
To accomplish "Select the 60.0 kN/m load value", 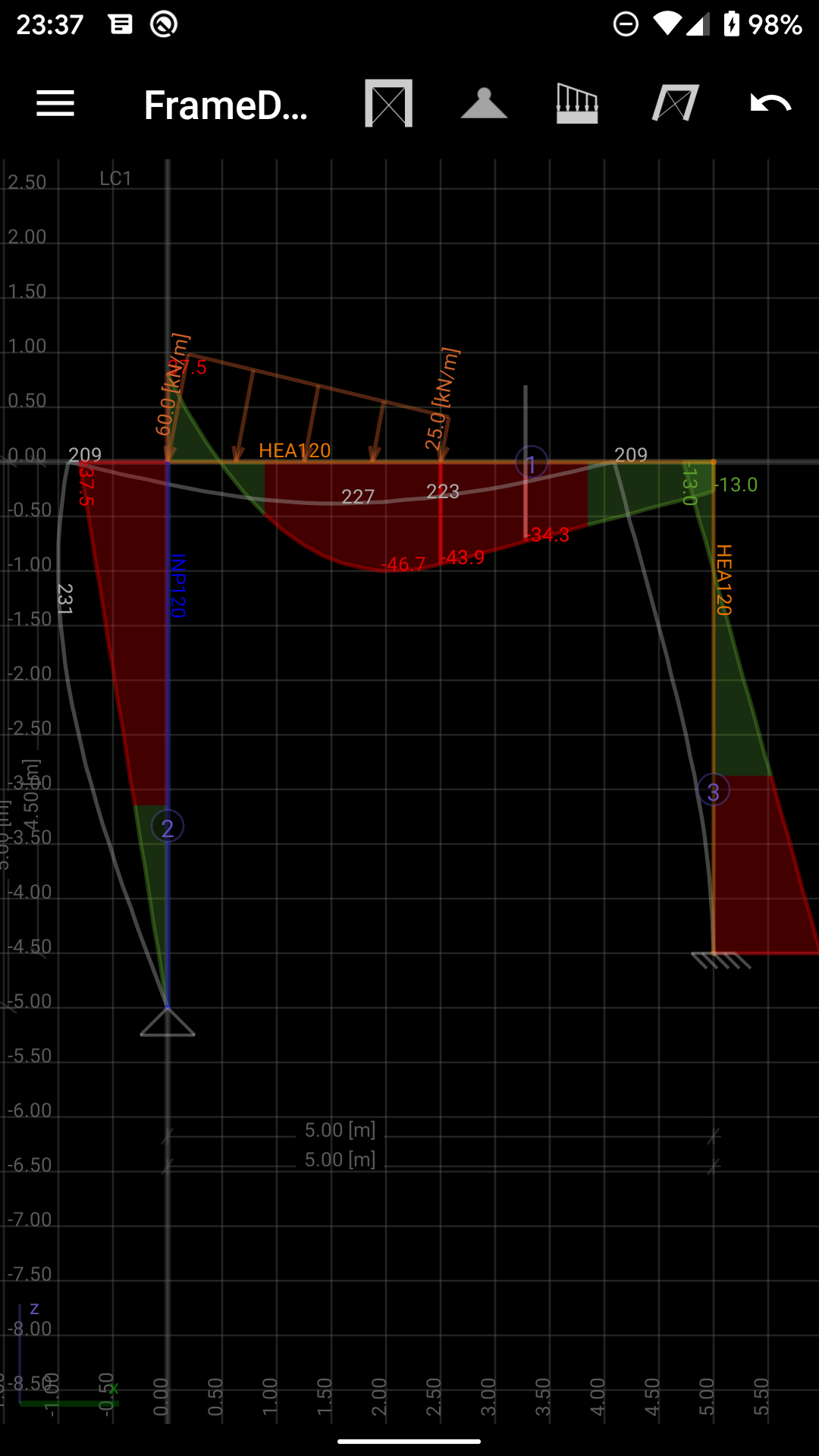I will 171,385.
